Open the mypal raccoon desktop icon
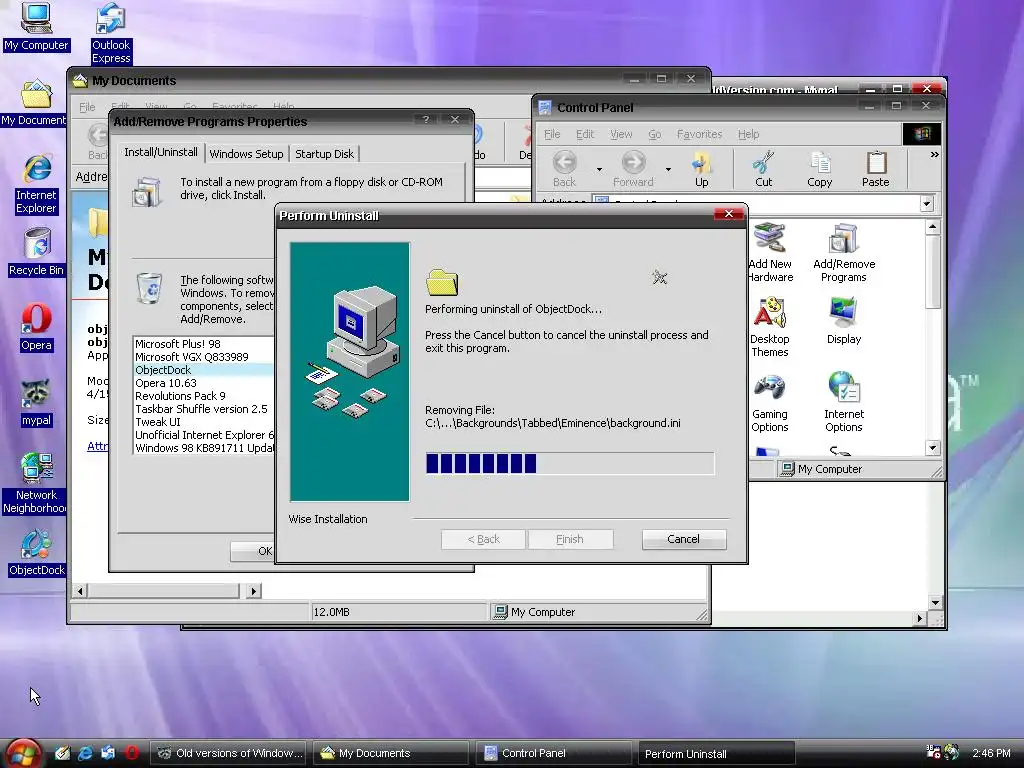The height and width of the screenshot is (768, 1024). [36, 402]
